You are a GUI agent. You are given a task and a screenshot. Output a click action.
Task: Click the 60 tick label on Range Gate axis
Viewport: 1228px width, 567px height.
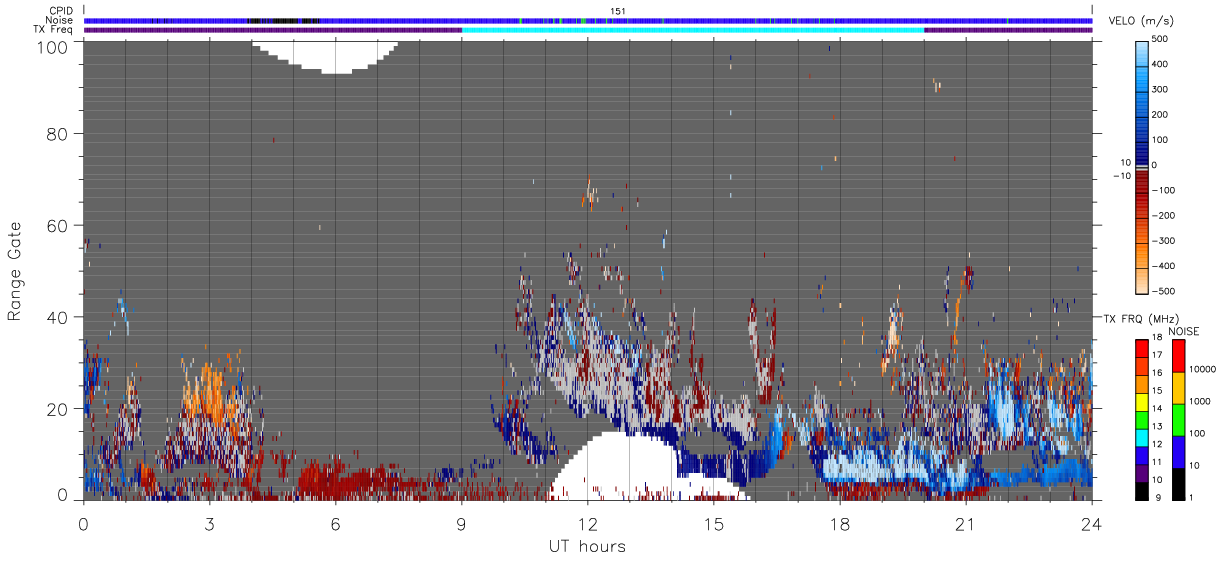pos(58,225)
